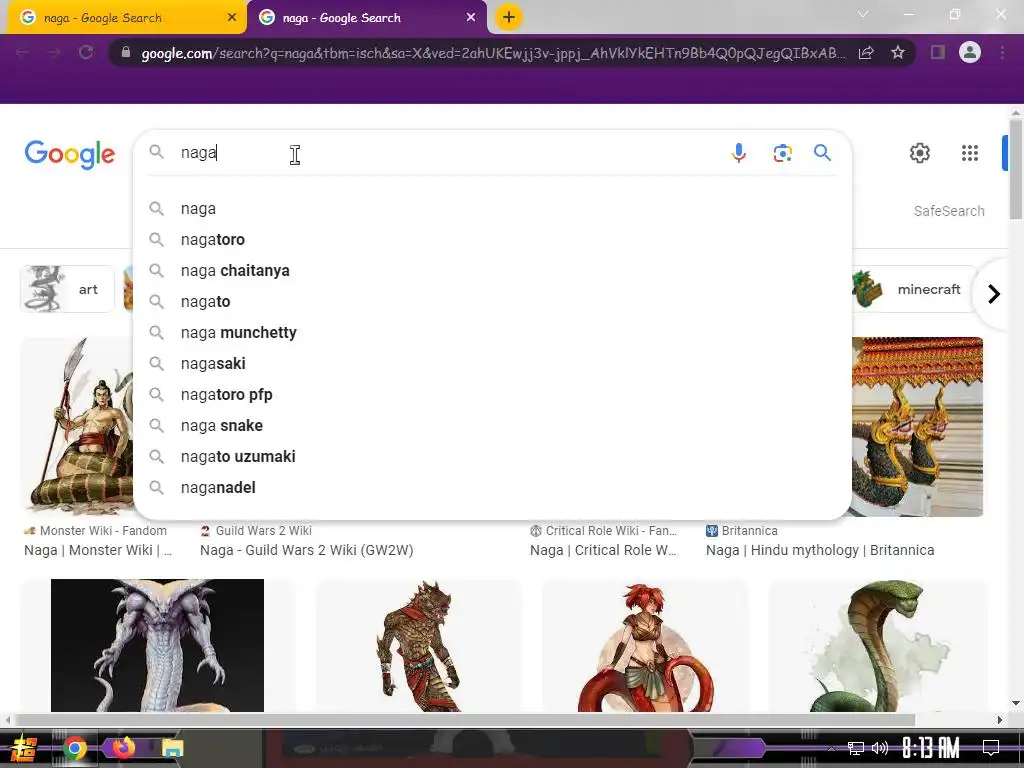The image size is (1024, 768).
Task: Share this page icon in address bar
Action: tap(866, 53)
